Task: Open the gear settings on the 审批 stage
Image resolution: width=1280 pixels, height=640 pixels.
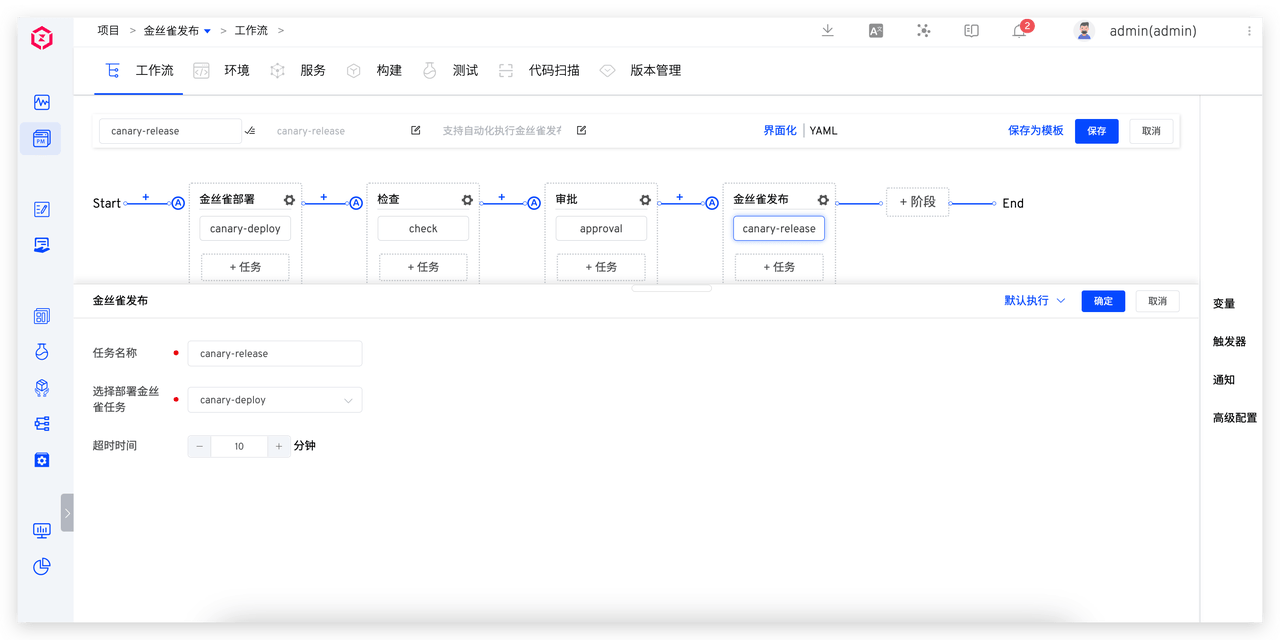Action: (x=644, y=199)
